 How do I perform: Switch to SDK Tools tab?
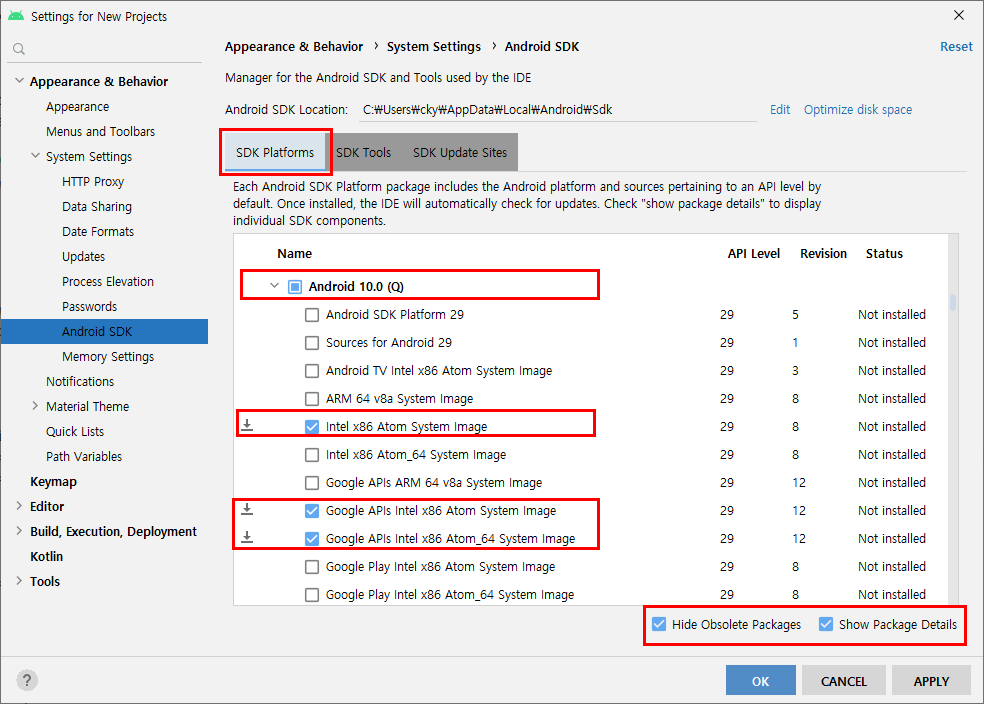click(x=363, y=152)
